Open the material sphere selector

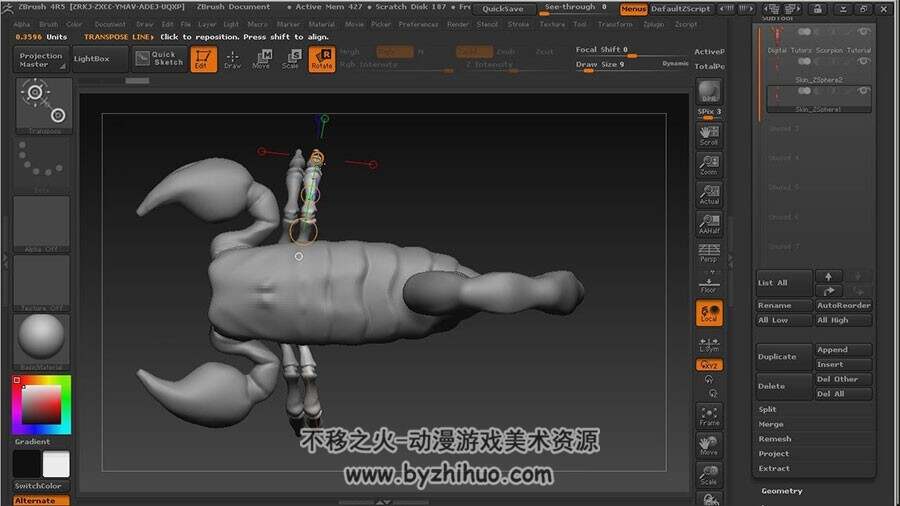(x=41, y=341)
